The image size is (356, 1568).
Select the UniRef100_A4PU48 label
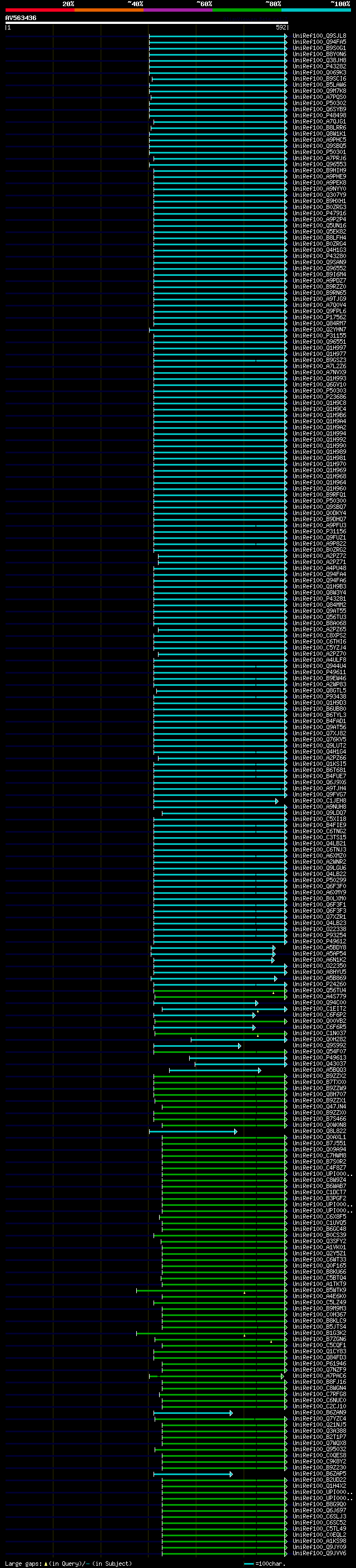tap(319, 568)
